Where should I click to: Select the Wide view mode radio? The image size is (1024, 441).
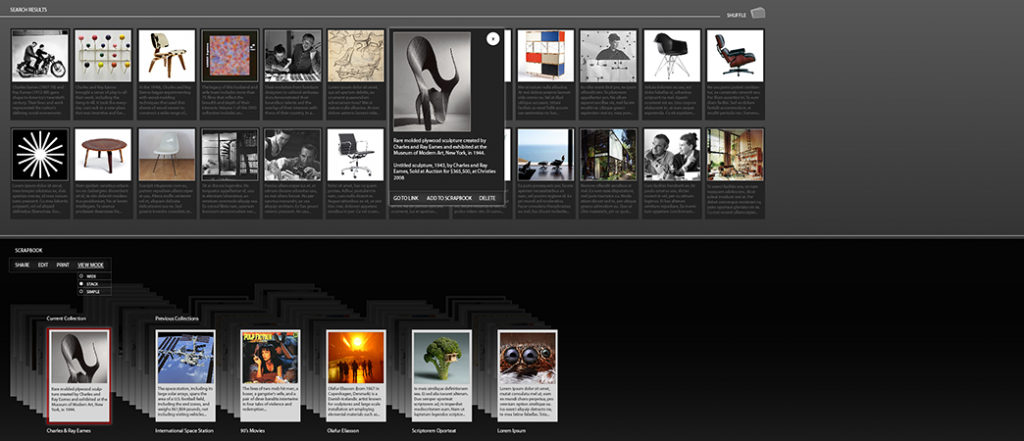tap(83, 276)
